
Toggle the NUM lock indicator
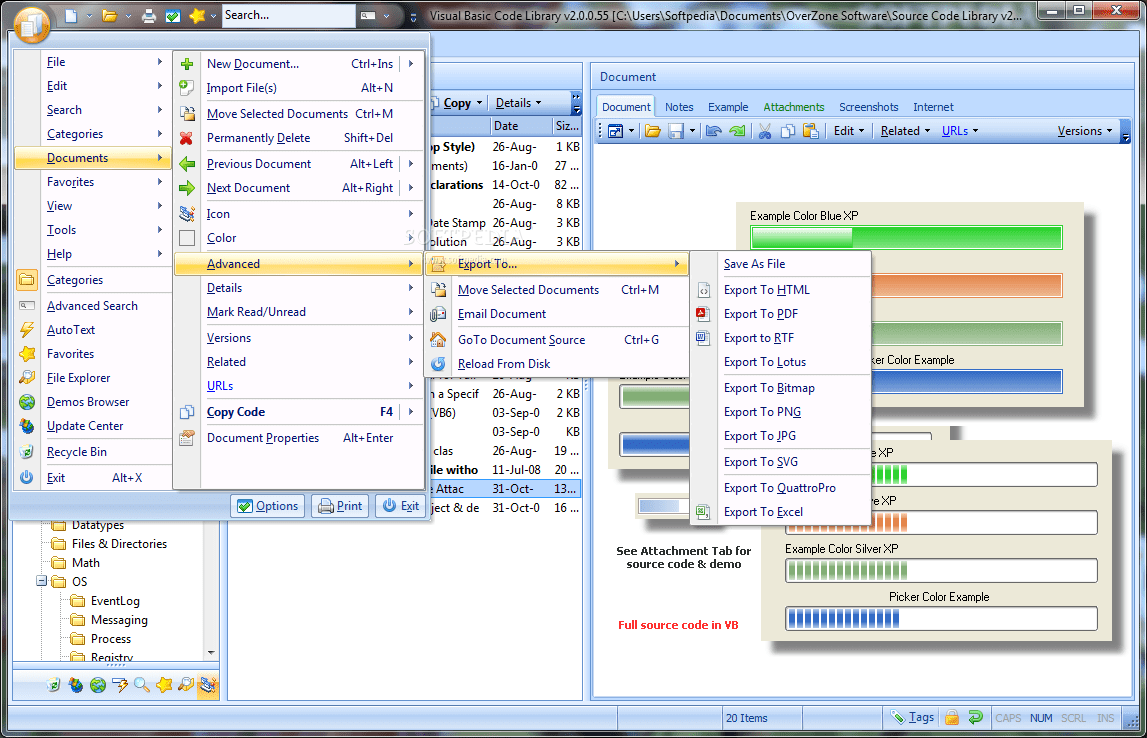click(1041, 718)
